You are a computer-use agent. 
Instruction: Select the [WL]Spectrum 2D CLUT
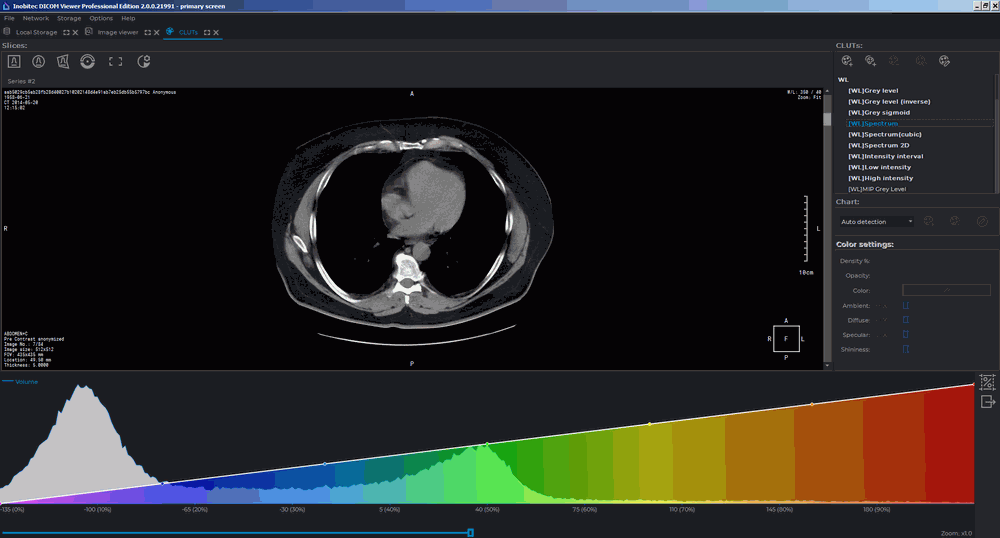(878, 145)
